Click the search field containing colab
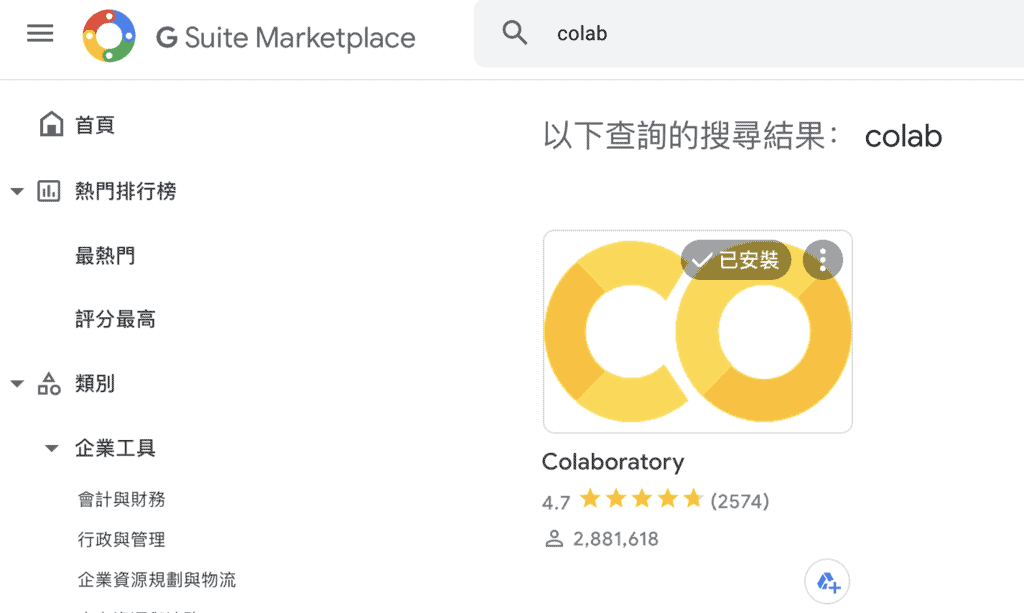This screenshot has width=1024, height=613. point(748,33)
